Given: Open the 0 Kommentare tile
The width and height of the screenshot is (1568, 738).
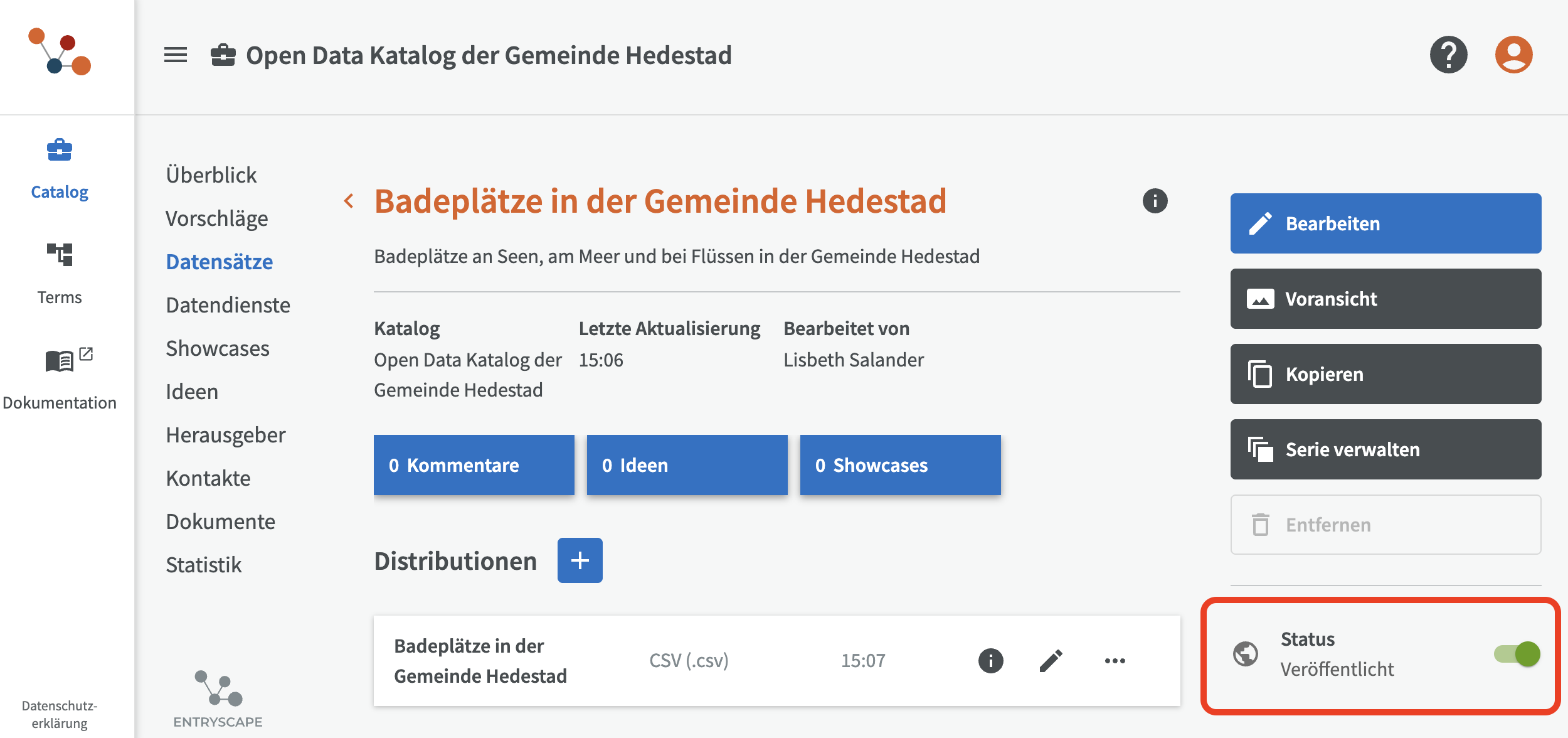Looking at the screenshot, I should click(474, 465).
